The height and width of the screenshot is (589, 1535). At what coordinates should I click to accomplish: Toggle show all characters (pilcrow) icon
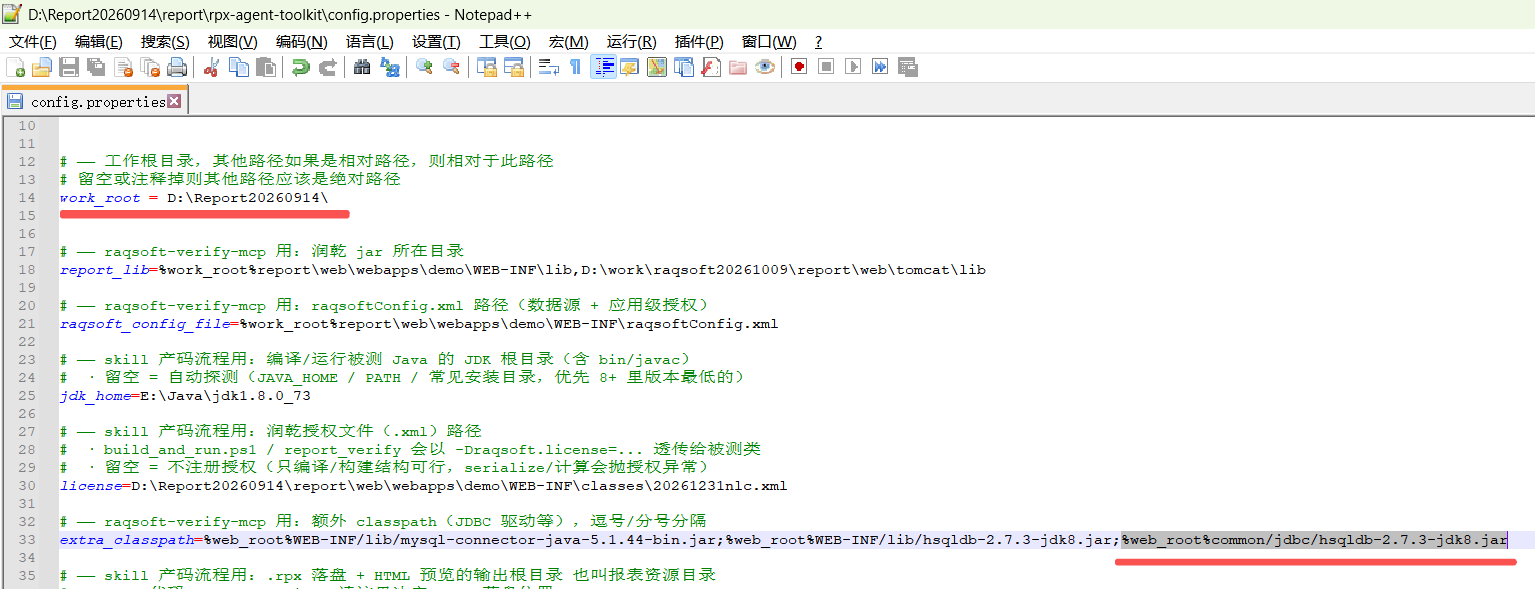coord(575,67)
